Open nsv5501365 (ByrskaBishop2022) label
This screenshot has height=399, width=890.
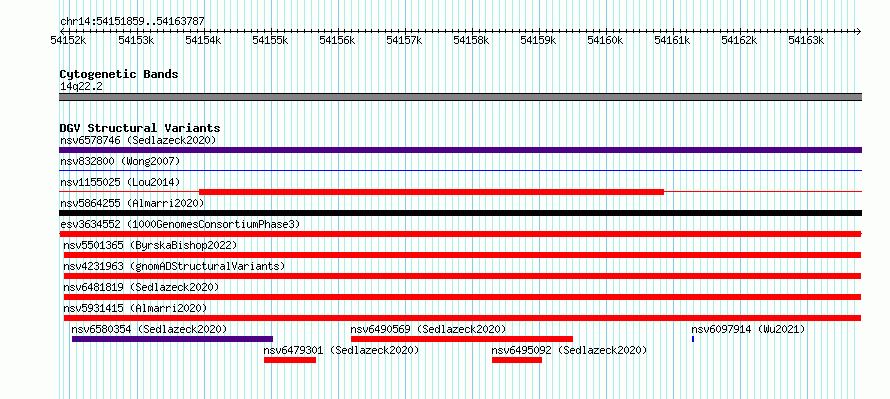[150, 245]
